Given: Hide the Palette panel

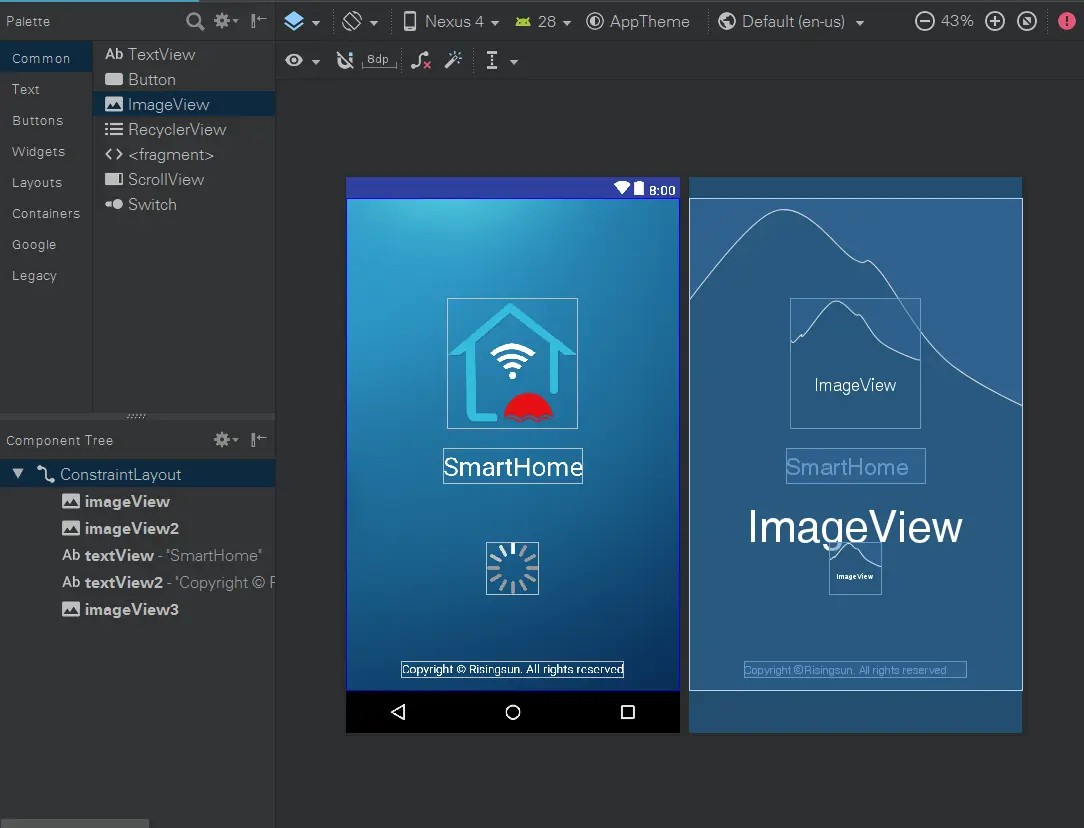Looking at the screenshot, I should coord(259,21).
